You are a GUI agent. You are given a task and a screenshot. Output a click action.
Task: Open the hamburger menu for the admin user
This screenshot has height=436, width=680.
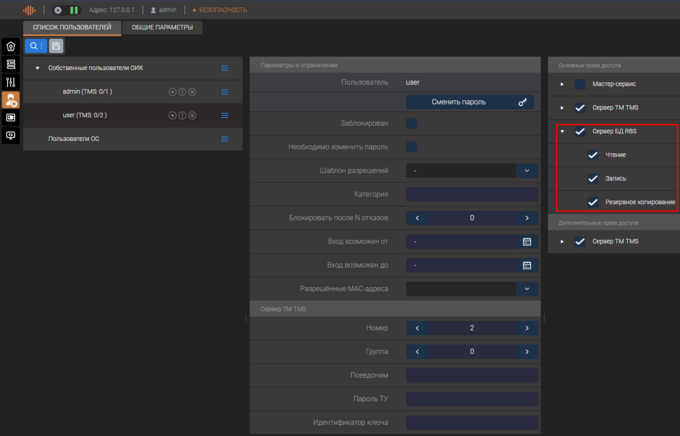click(225, 92)
